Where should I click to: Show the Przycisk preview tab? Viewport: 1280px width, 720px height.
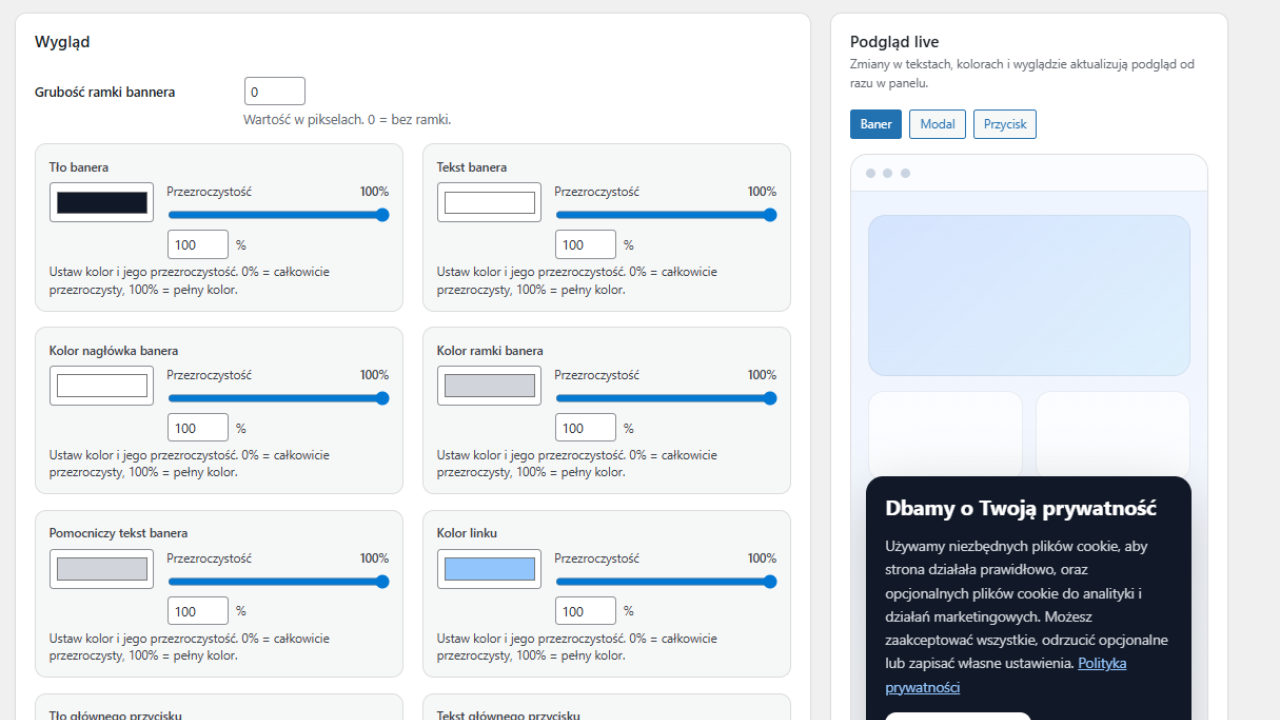pos(1005,124)
